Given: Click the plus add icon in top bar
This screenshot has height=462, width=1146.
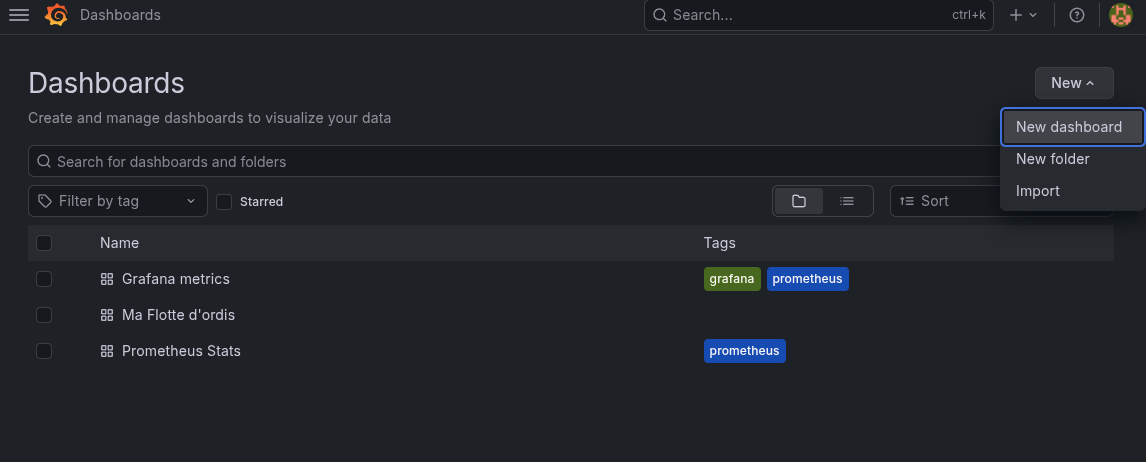Looking at the screenshot, I should coord(1015,15).
